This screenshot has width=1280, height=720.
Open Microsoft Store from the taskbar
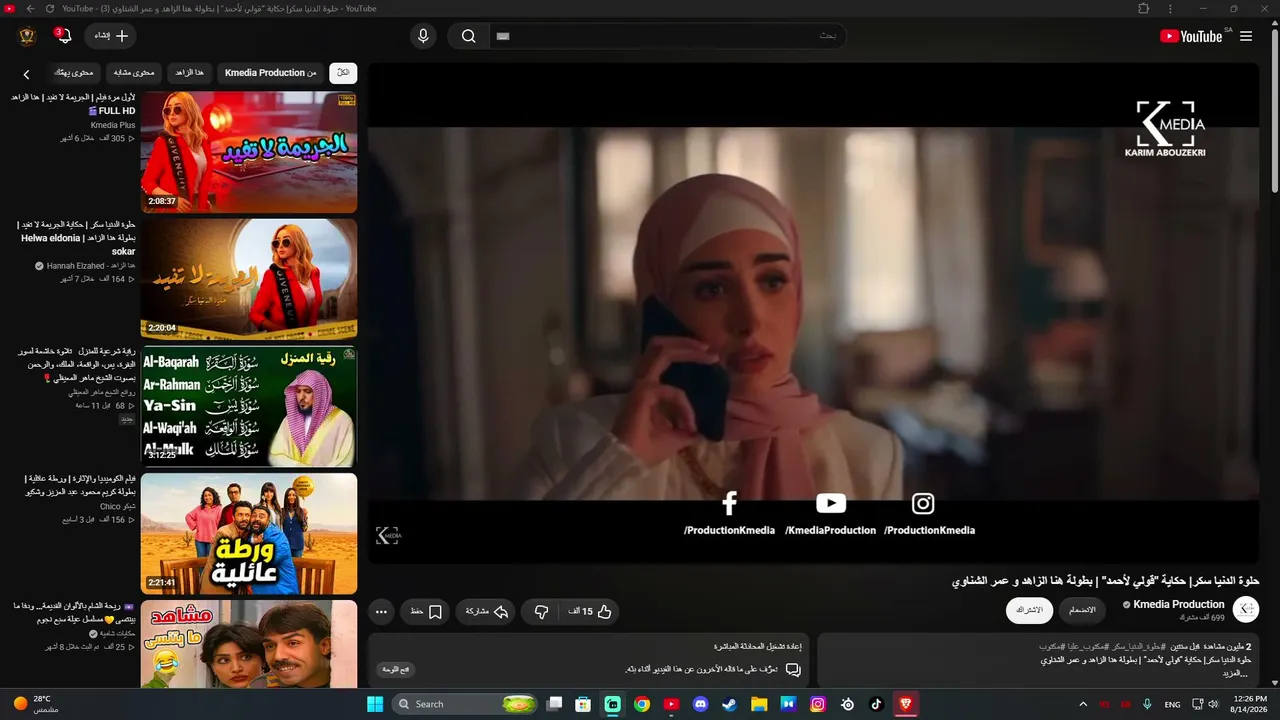(x=583, y=704)
